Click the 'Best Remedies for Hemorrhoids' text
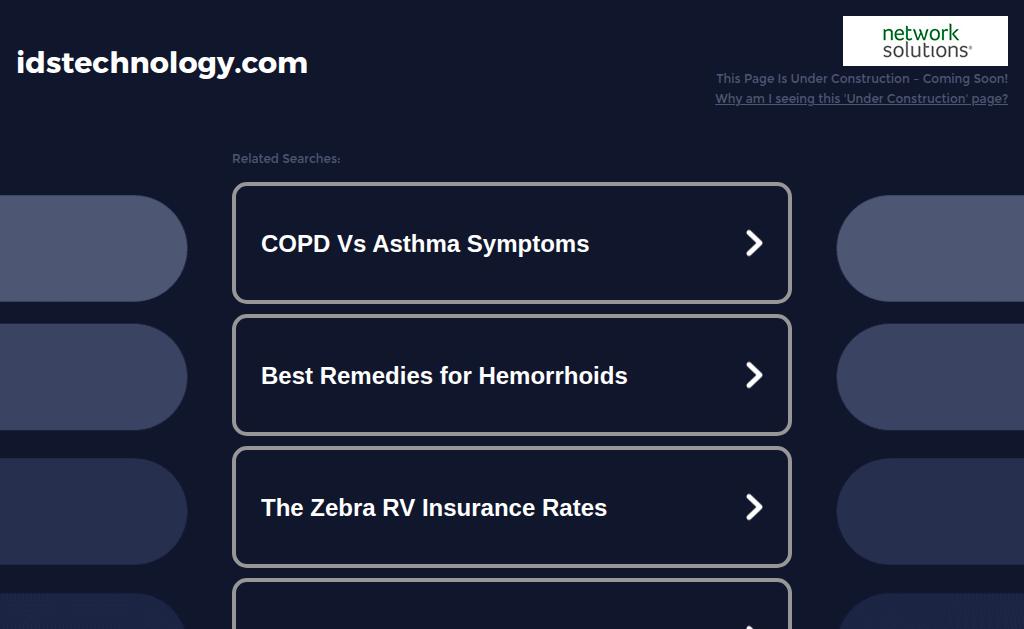 click(x=444, y=376)
